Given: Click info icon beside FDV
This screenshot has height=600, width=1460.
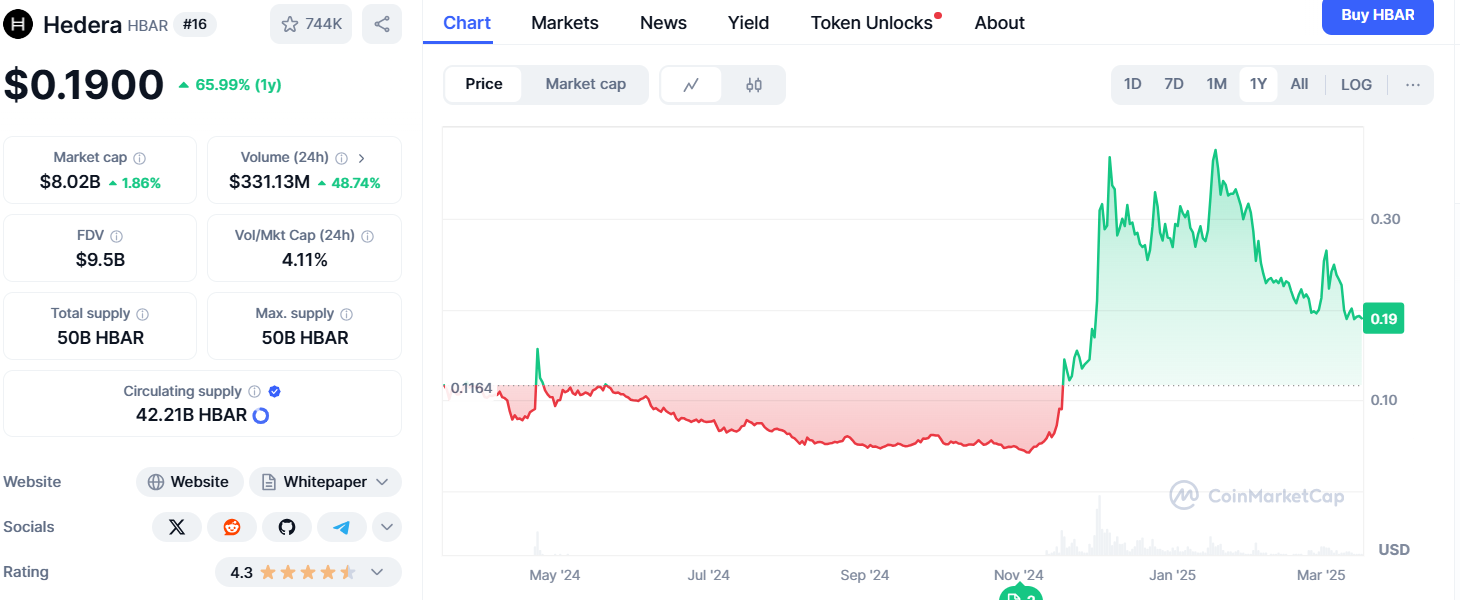Looking at the screenshot, I should click(x=117, y=236).
